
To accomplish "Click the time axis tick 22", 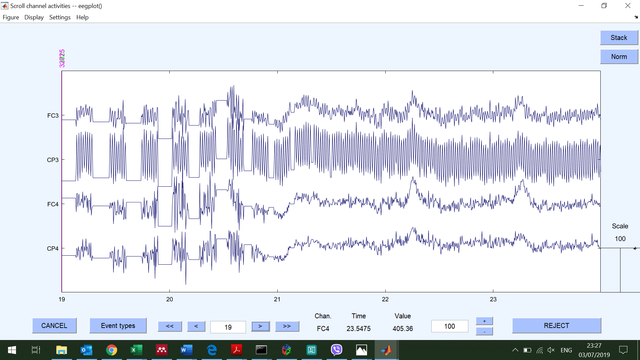I will pos(385,300).
